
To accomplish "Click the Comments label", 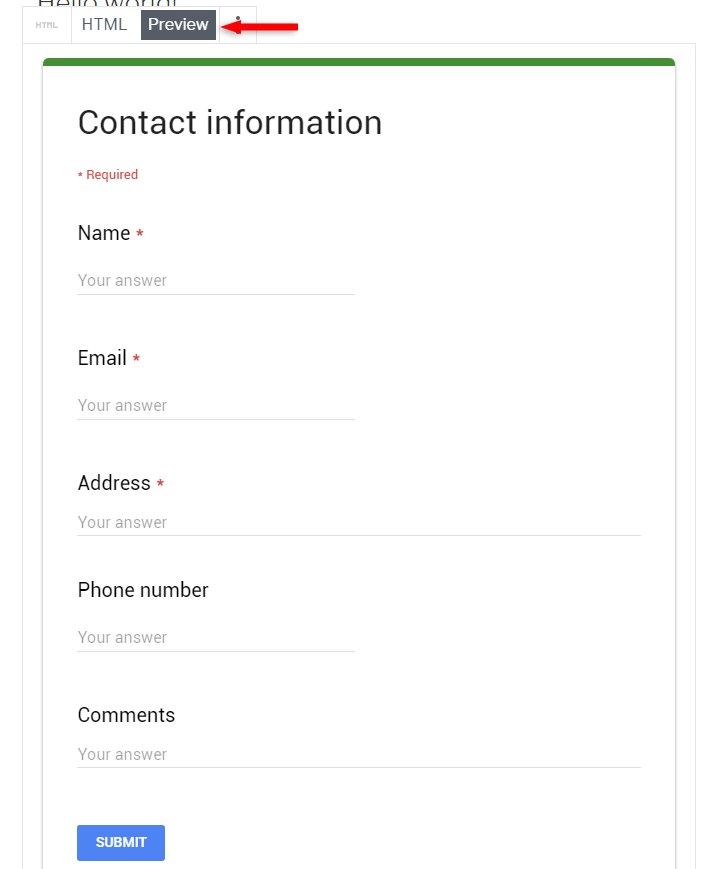I will (126, 715).
